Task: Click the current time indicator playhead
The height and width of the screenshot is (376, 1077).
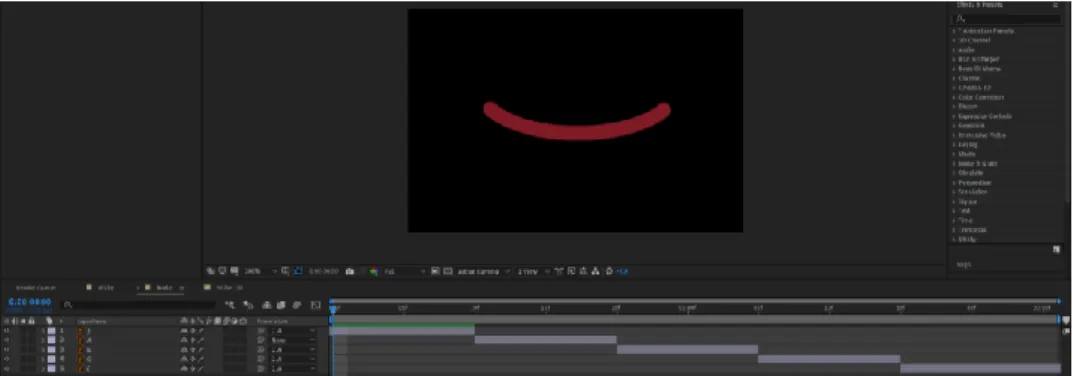Action: pyautogui.click(x=333, y=310)
